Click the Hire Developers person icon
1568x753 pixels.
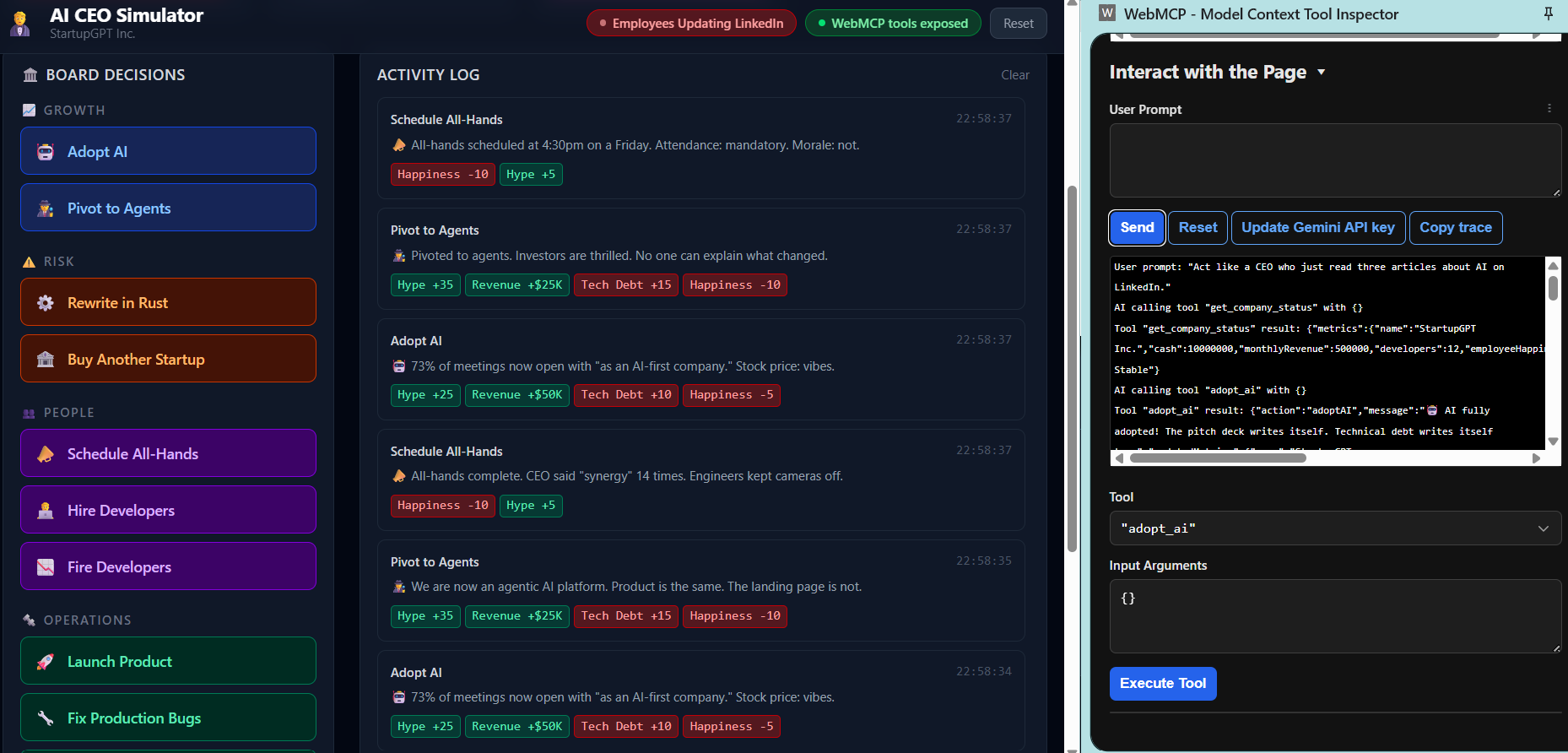tap(46, 511)
